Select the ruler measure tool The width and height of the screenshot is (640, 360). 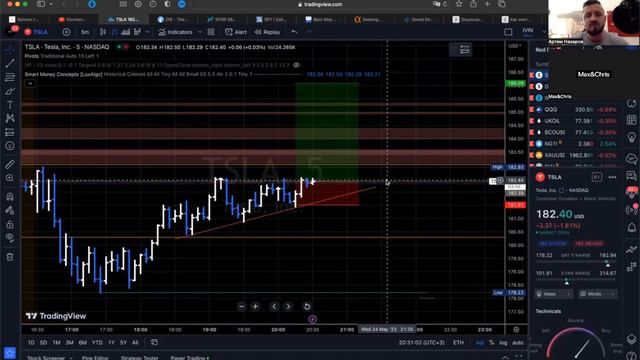pyautogui.click(x=10, y=164)
